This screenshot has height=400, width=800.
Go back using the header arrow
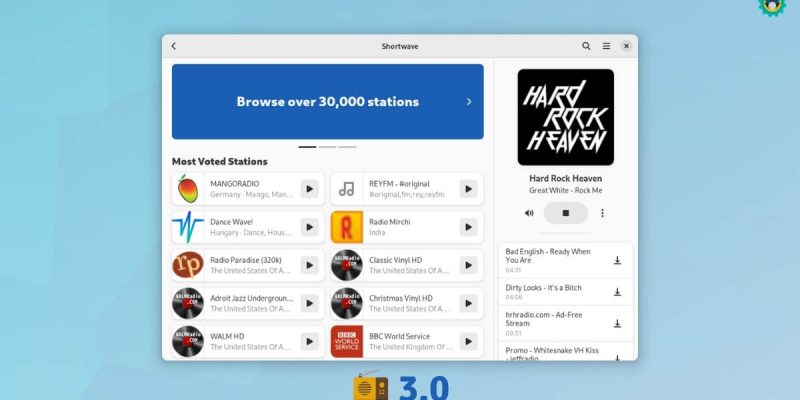point(173,46)
